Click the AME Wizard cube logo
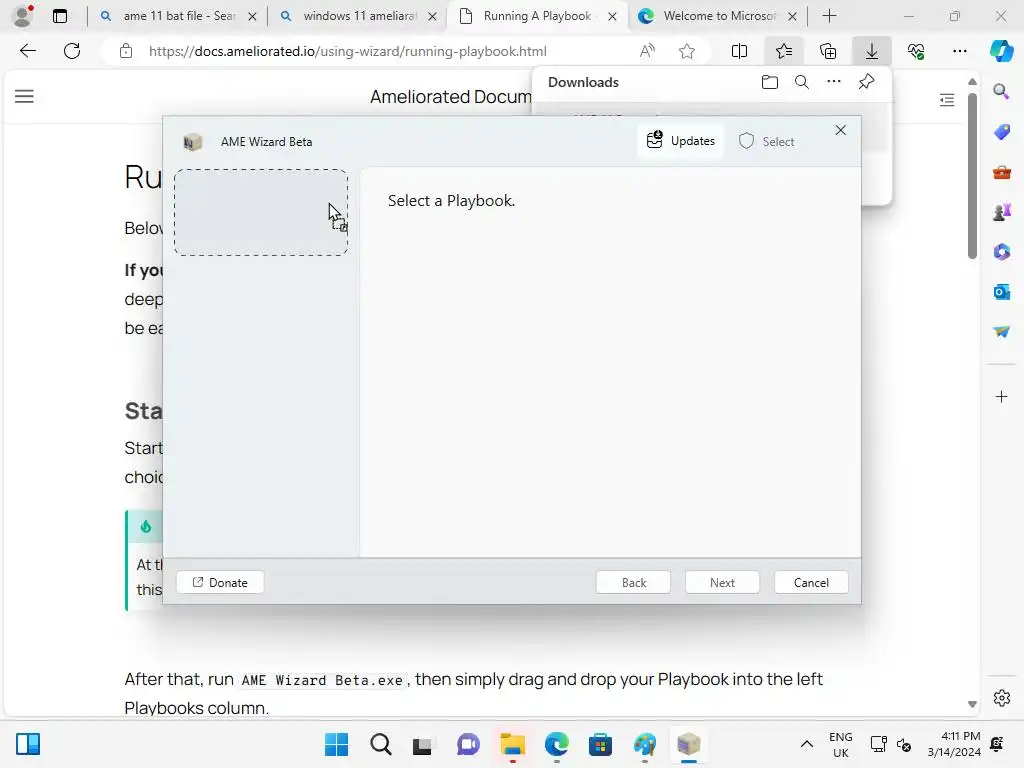The height and width of the screenshot is (768, 1024). (193, 142)
